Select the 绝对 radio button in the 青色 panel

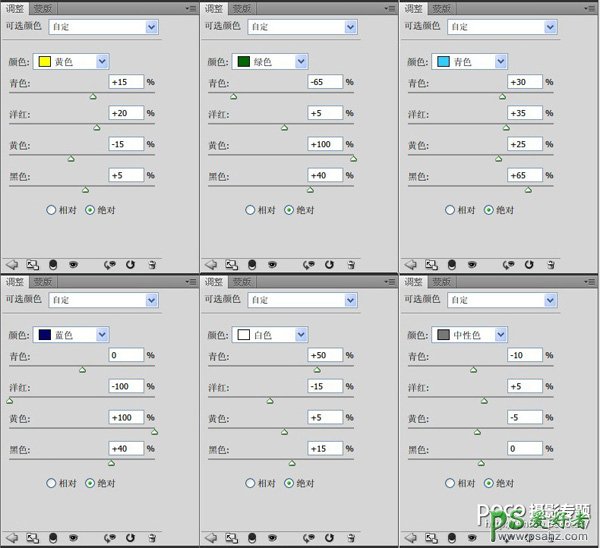click(489, 210)
